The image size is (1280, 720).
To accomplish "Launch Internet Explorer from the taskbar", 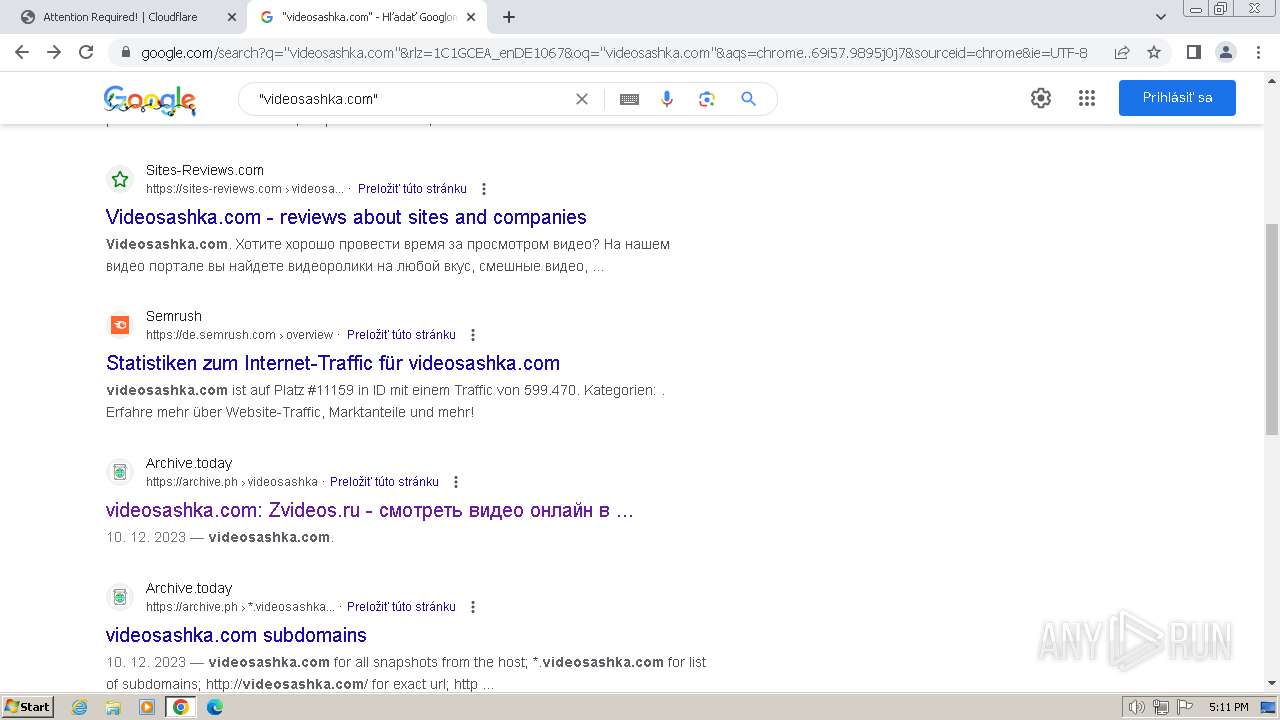I will pyautogui.click(x=80, y=707).
